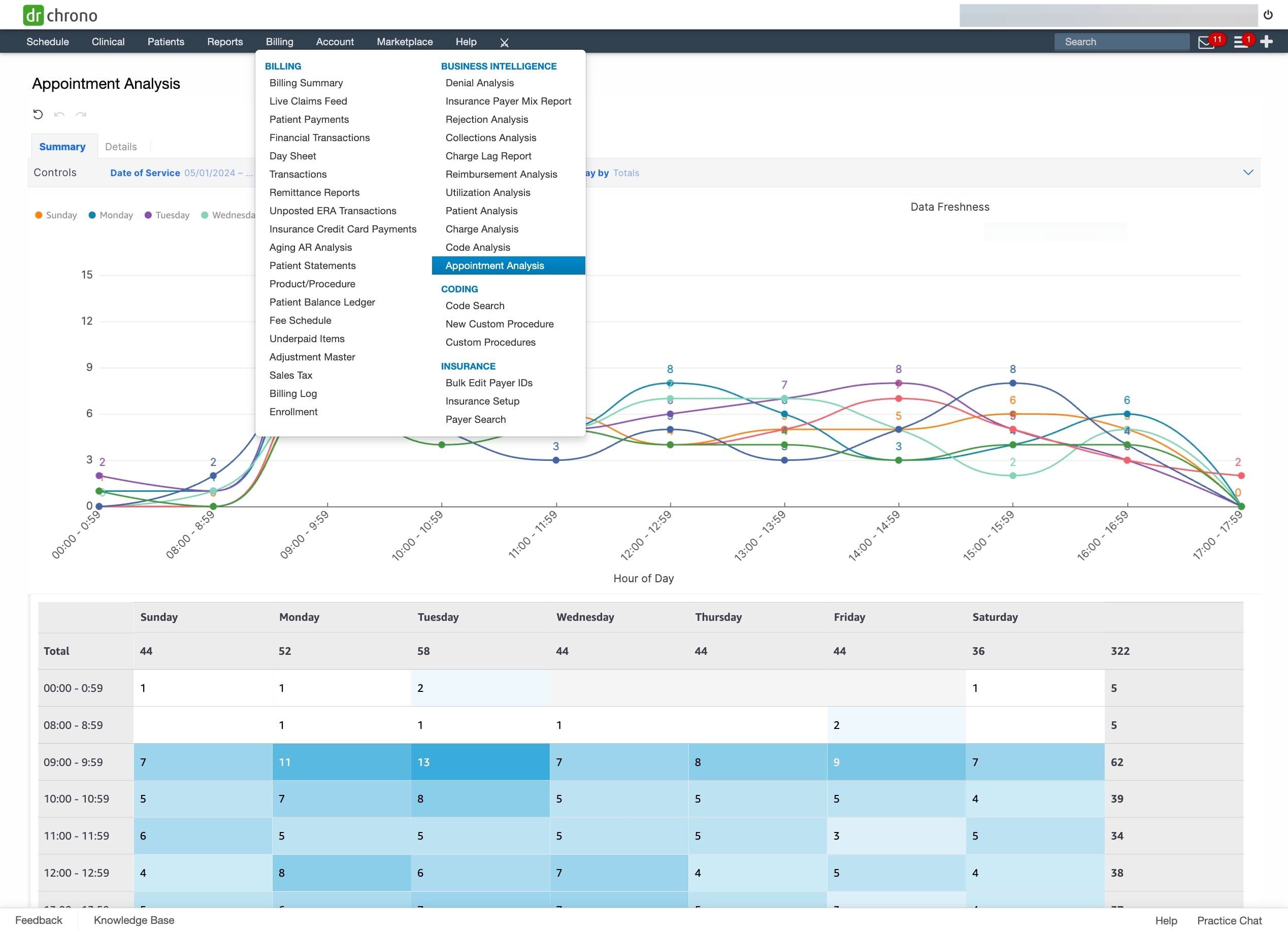Image resolution: width=1288 pixels, height=932 pixels.
Task: Open the Knowledge Base link
Action: [x=134, y=919]
